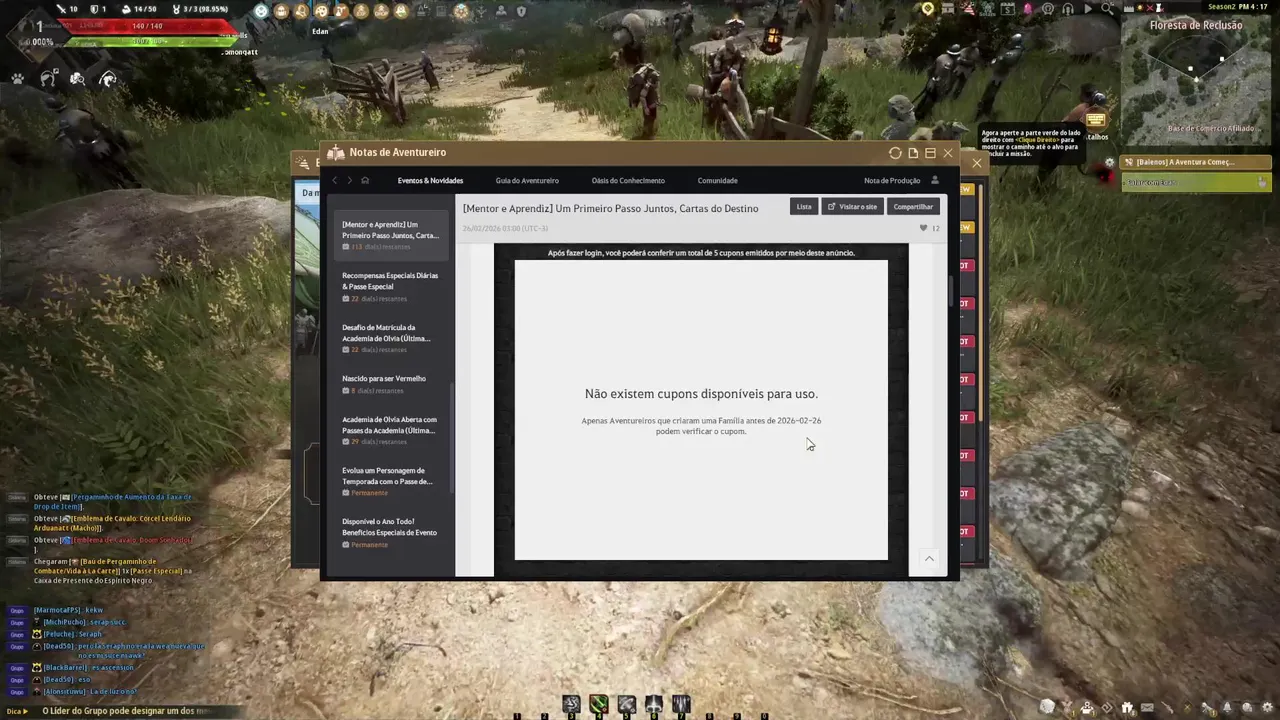Open the [Balenos] A Aventura Começ... quest
This screenshot has height=720, width=1280.
point(1196,162)
